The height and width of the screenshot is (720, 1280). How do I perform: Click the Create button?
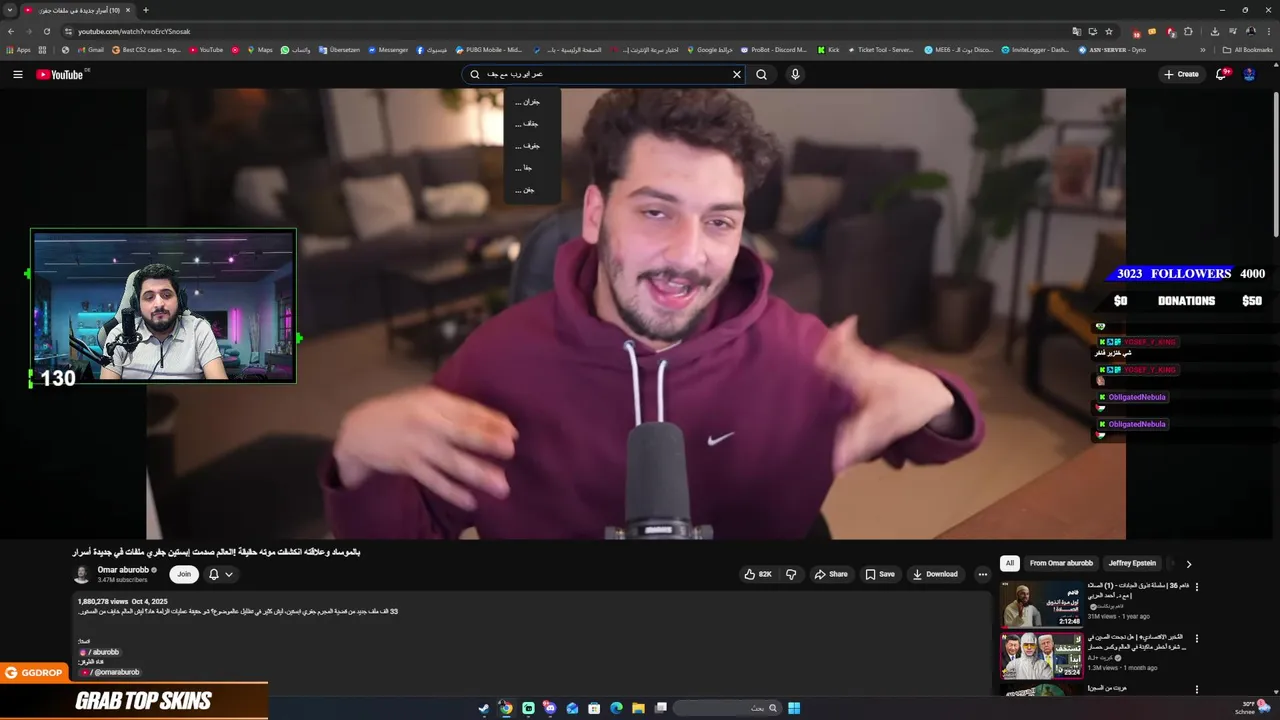point(1181,74)
